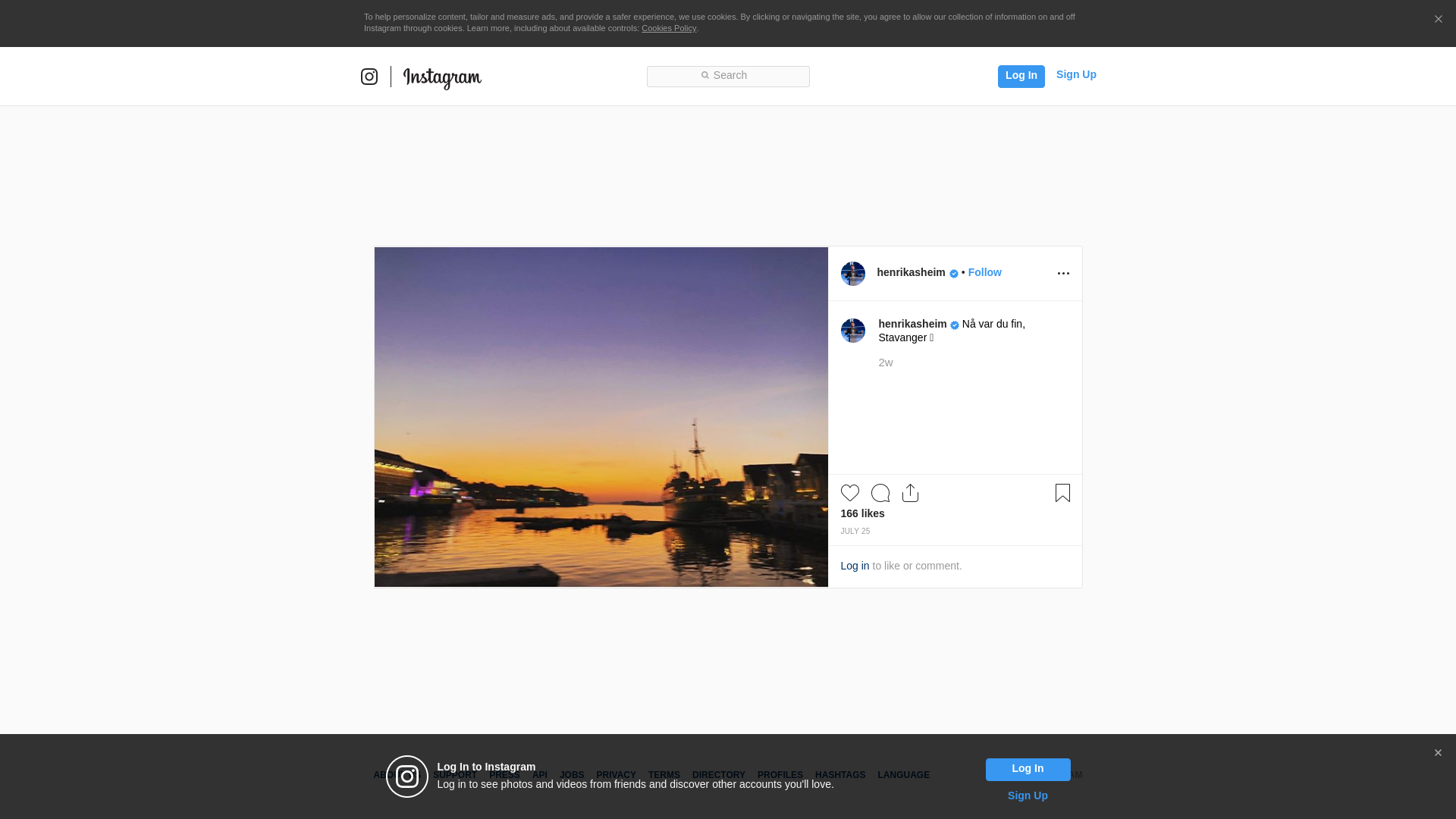The height and width of the screenshot is (819, 1456).
Task: Click Sign Up in bottom banner
Action: (x=1028, y=795)
